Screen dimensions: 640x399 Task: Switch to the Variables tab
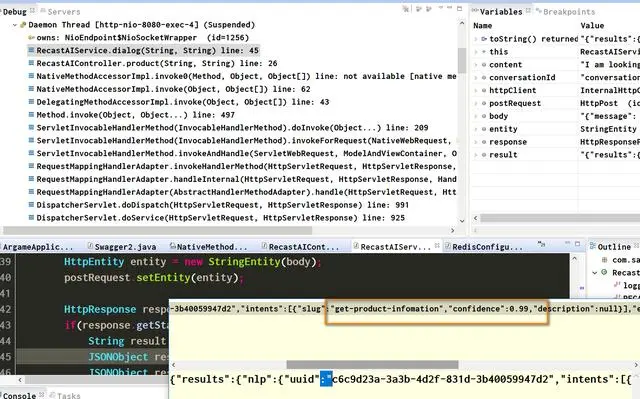point(500,12)
